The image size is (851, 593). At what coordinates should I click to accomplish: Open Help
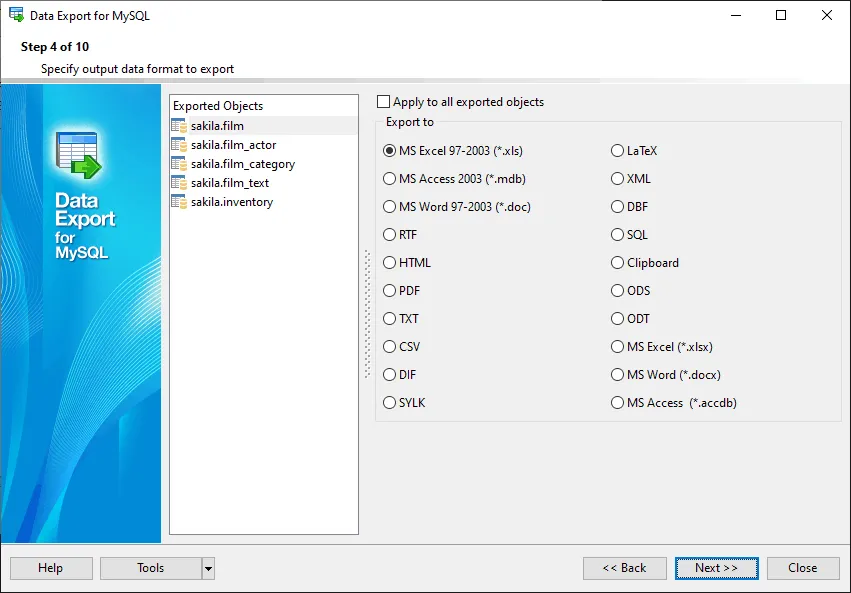coord(51,569)
